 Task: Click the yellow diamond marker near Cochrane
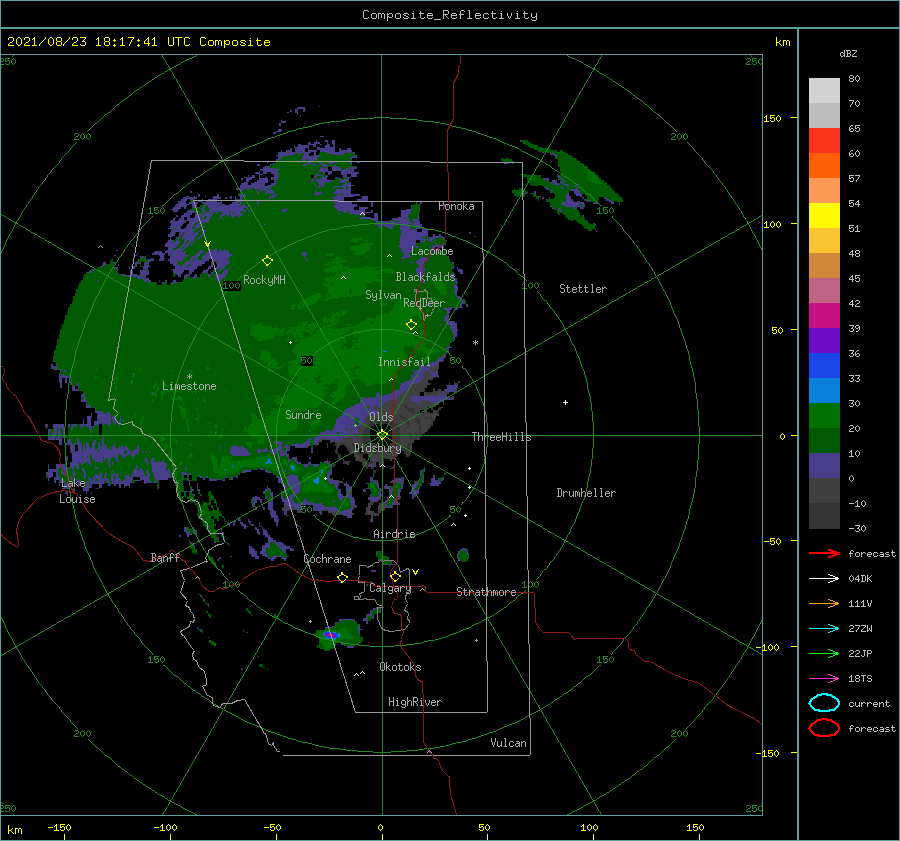(342, 577)
